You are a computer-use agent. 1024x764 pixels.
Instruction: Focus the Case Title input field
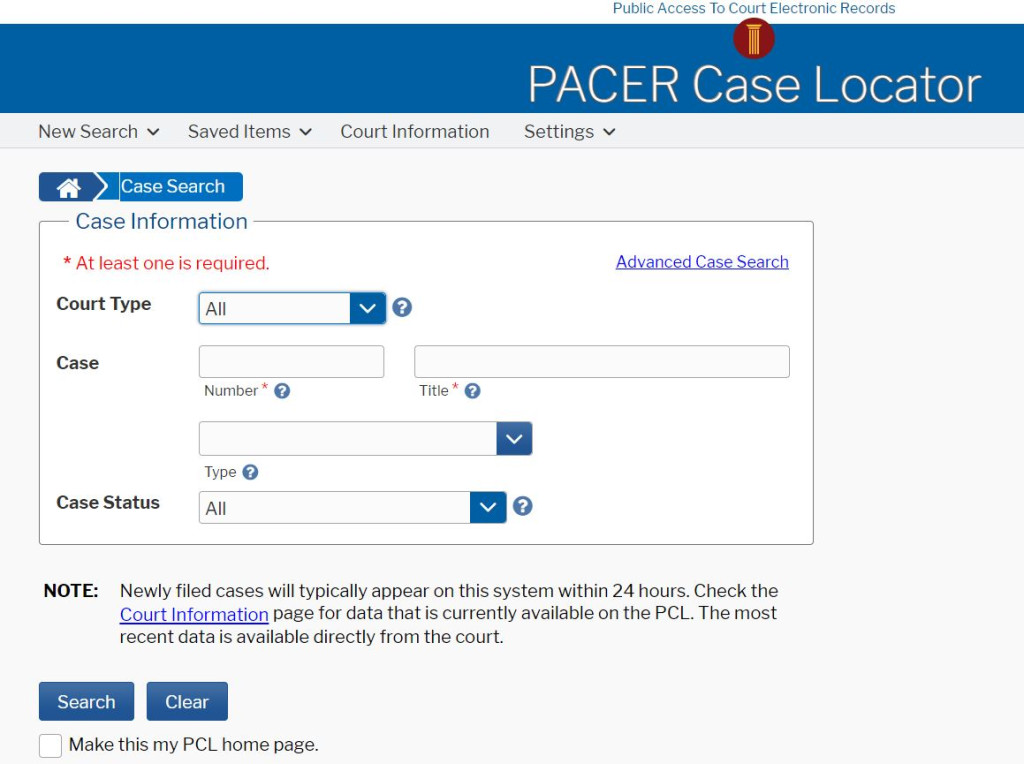601,362
